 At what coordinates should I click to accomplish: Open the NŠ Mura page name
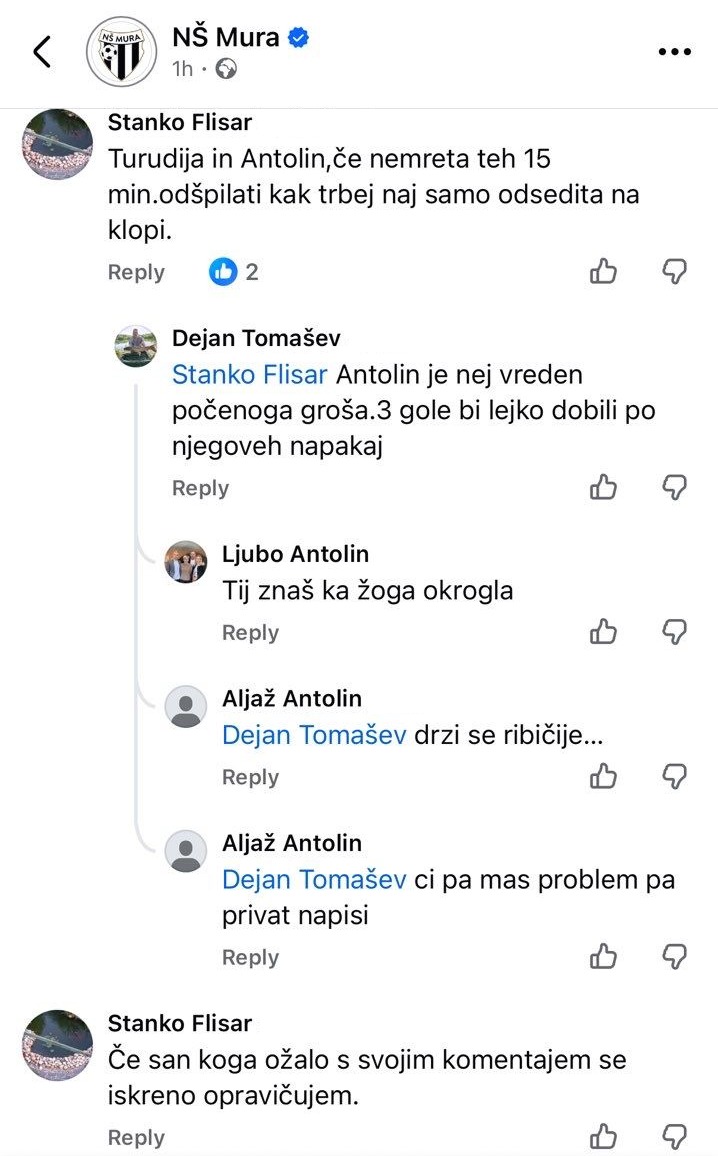228,38
